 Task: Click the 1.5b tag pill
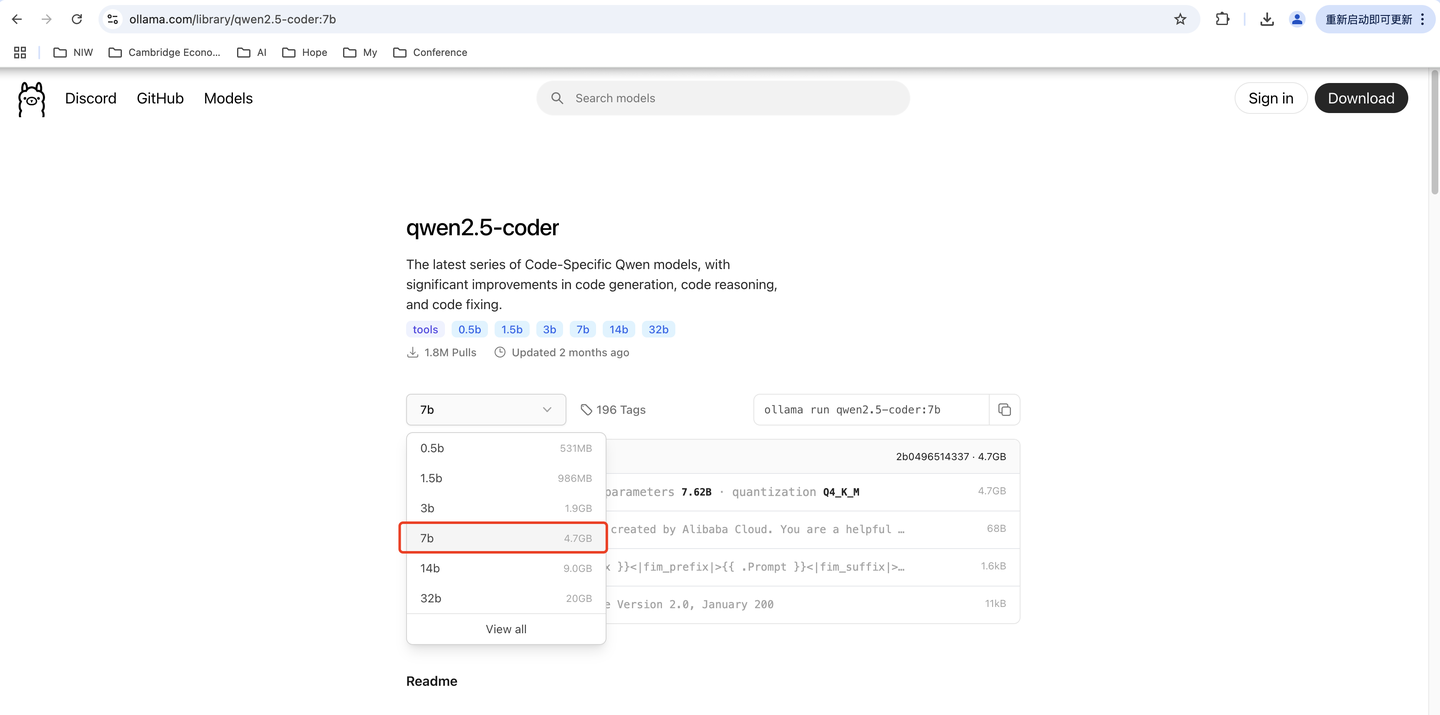512,329
